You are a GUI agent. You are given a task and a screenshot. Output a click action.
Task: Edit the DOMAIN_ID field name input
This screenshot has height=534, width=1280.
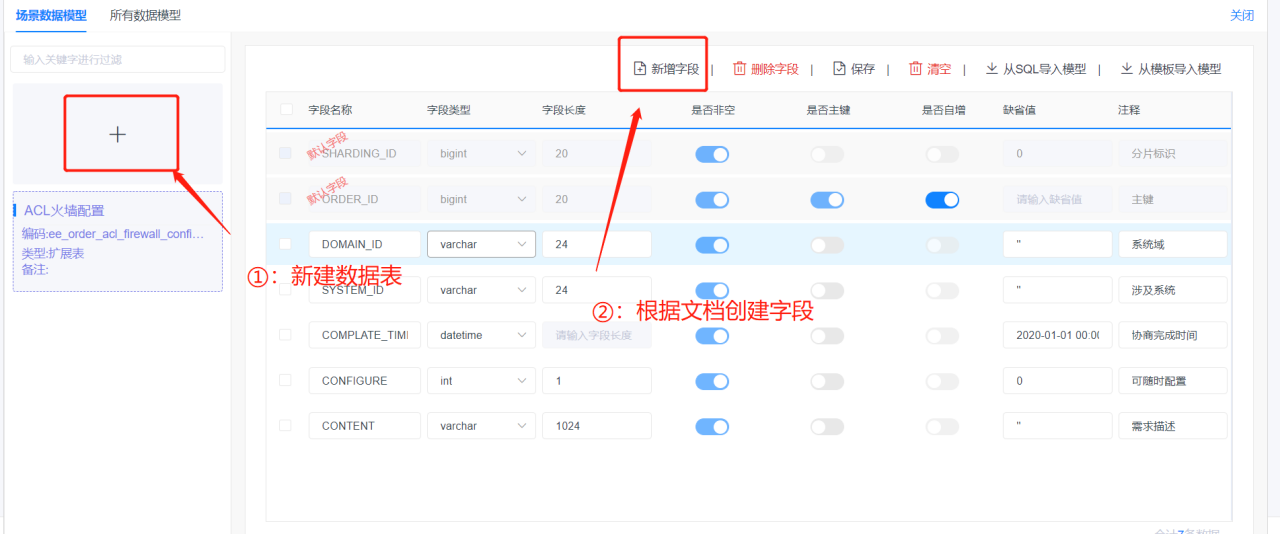click(x=364, y=244)
